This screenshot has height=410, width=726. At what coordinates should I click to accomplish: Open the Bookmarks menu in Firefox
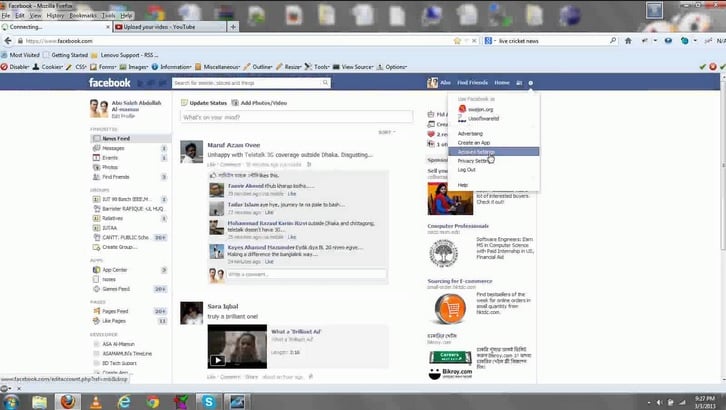point(83,16)
